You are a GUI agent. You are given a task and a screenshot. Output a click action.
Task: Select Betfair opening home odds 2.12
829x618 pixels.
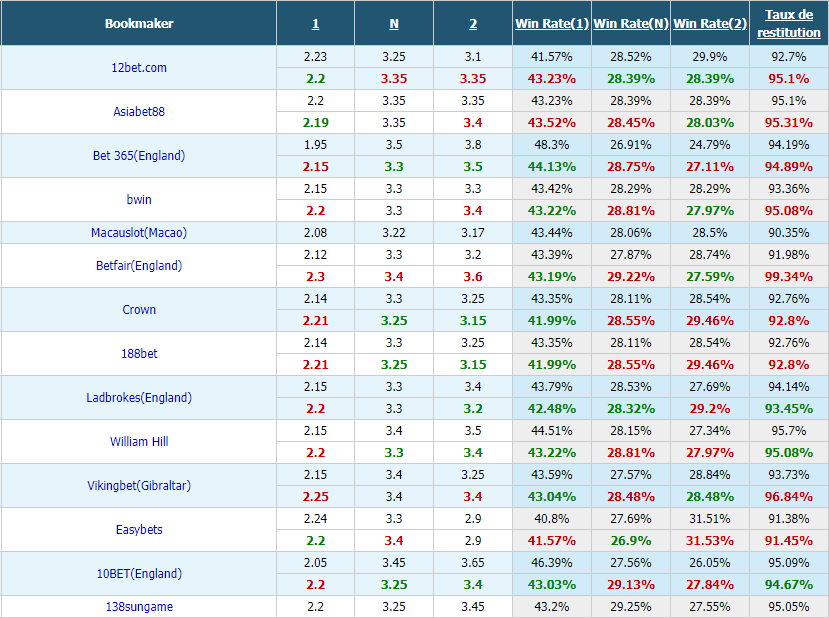point(315,255)
